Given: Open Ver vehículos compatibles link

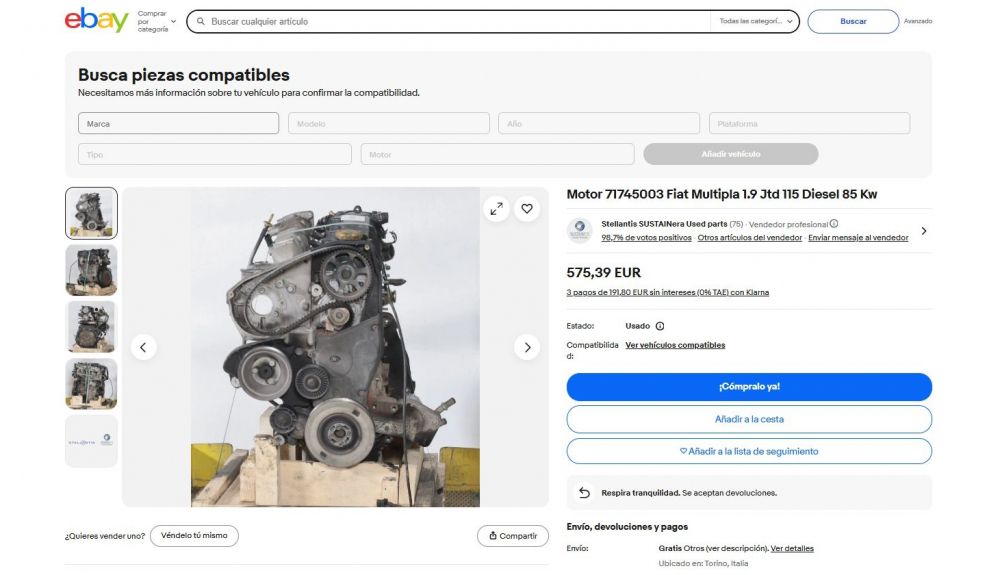Looking at the screenshot, I should 675,345.
